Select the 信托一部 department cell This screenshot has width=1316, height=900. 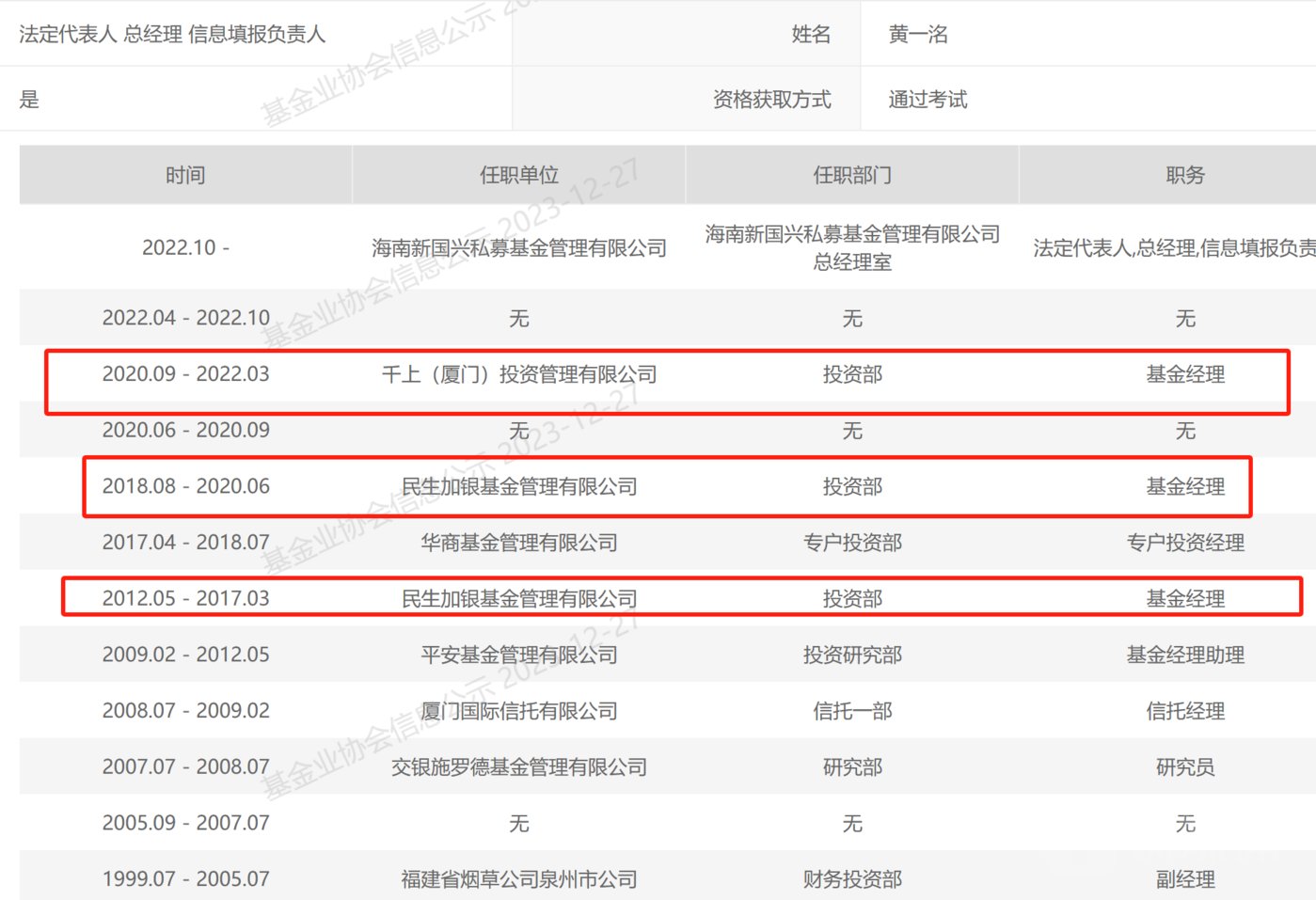tap(852, 711)
